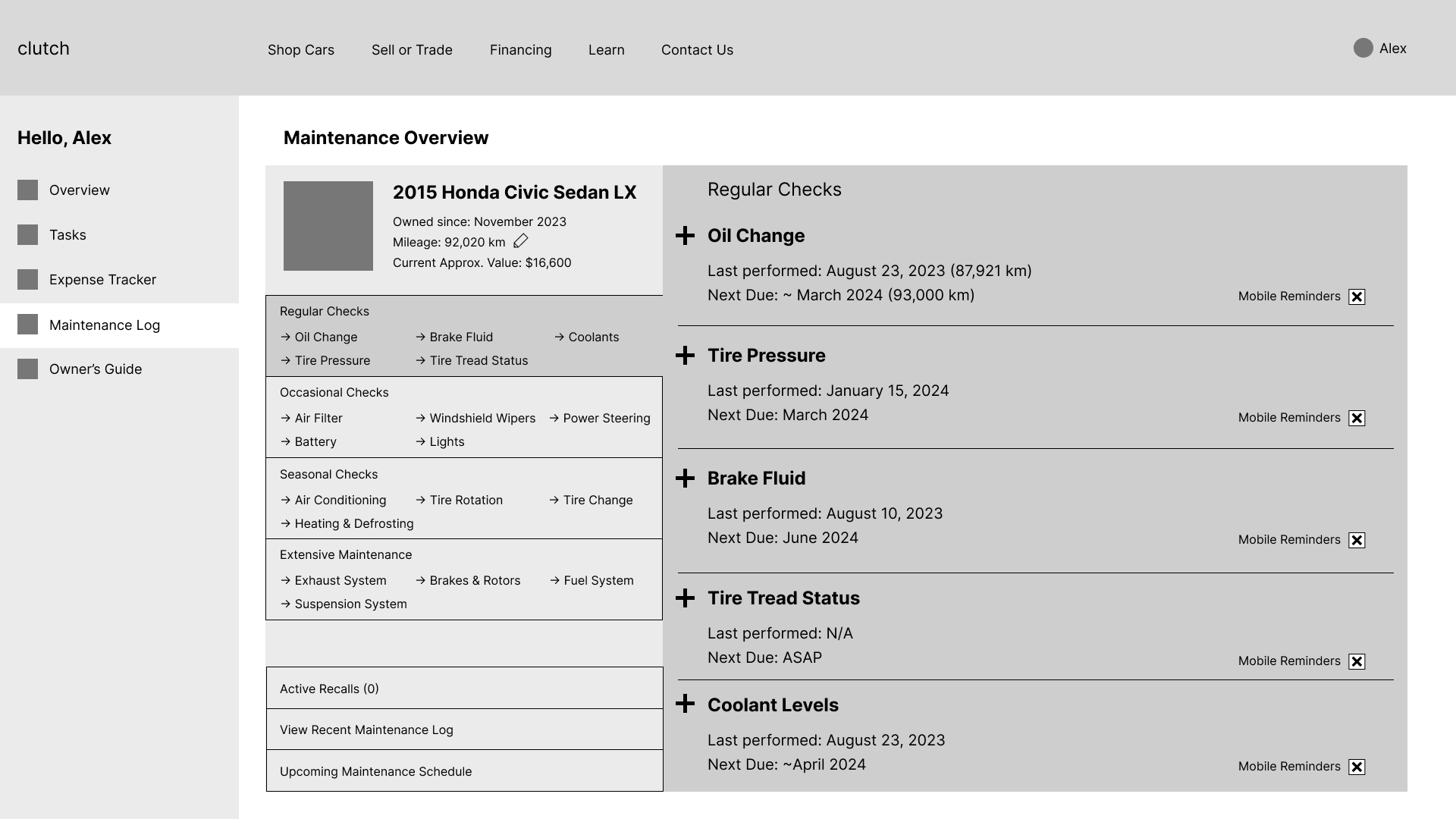Select the Regular Checks category header
The height and width of the screenshot is (819, 1456).
pyautogui.click(x=325, y=312)
